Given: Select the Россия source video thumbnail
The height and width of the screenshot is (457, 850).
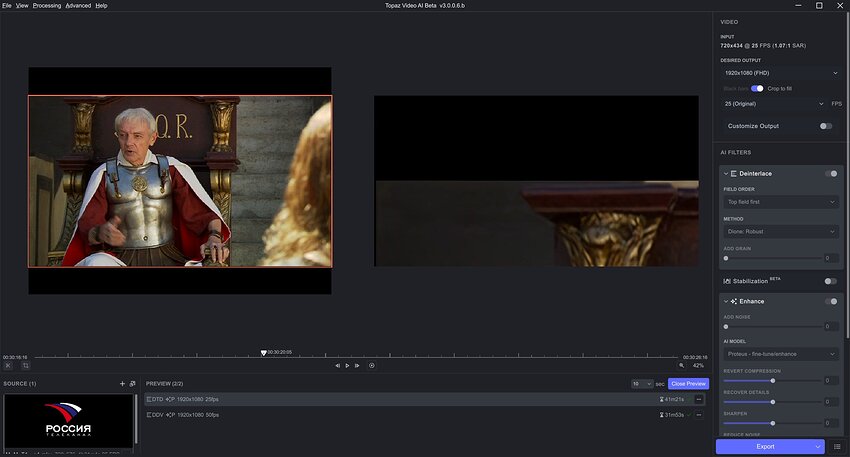Looking at the screenshot, I should [68, 421].
